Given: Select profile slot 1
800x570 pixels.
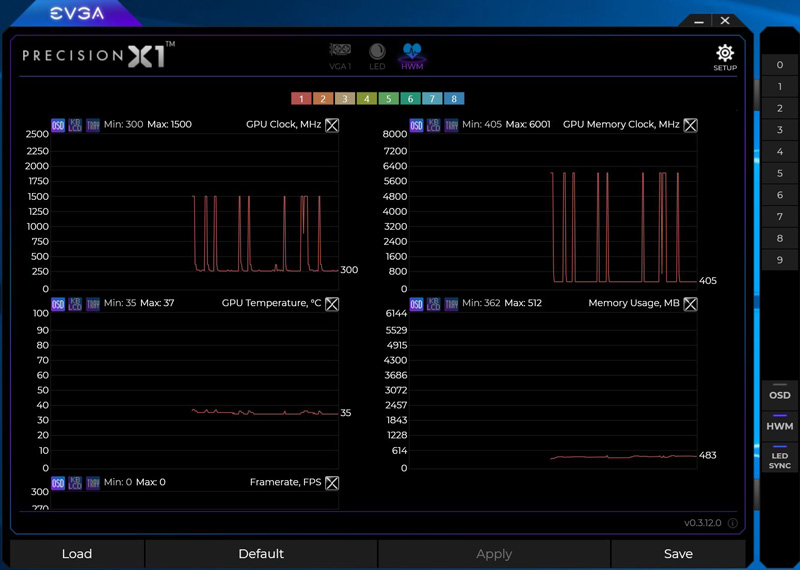Looking at the screenshot, I should pyautogui.click(x=780, y=87).
